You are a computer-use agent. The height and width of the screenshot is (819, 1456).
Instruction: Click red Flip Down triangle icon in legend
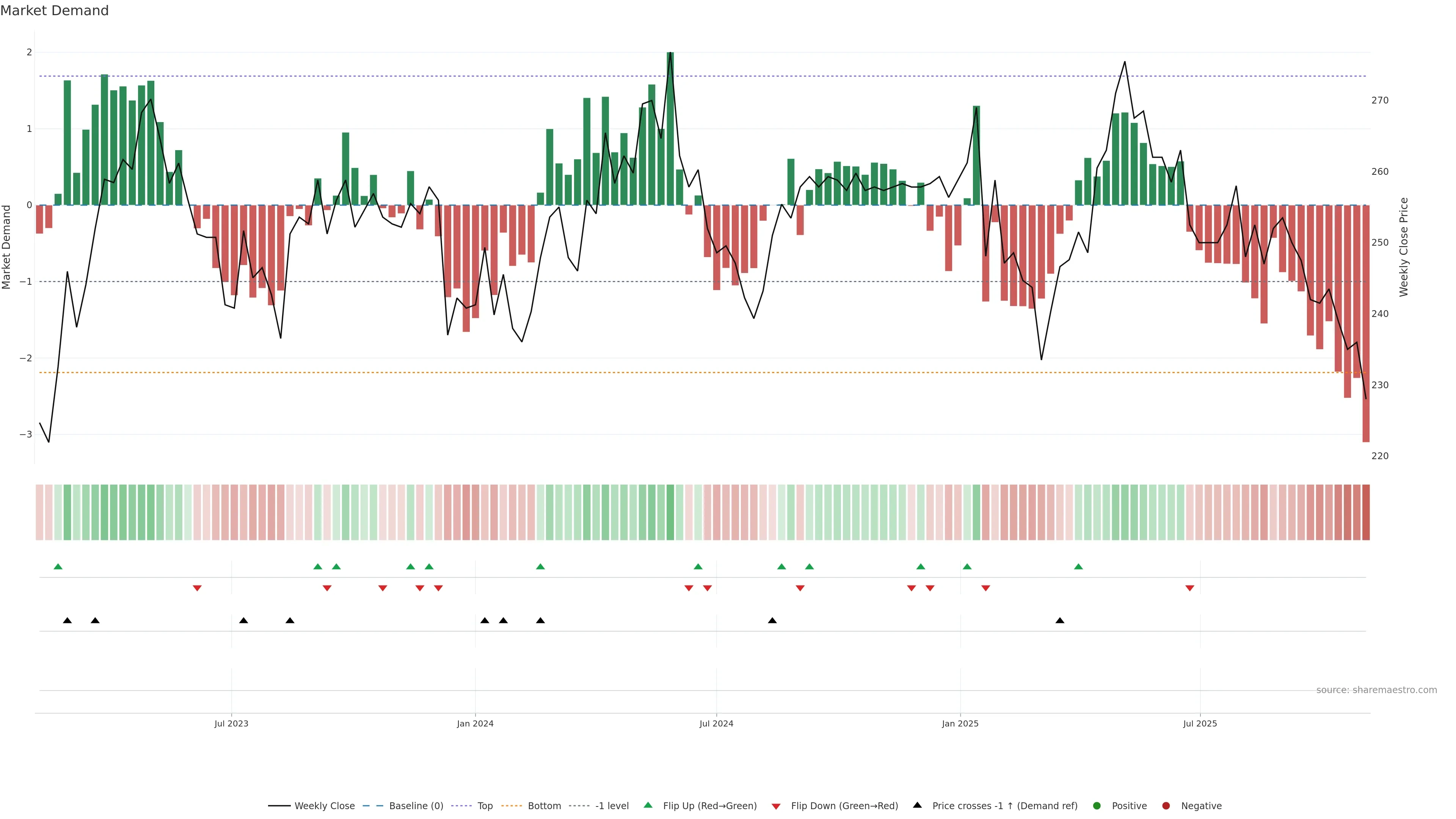(x=776, y=806)
